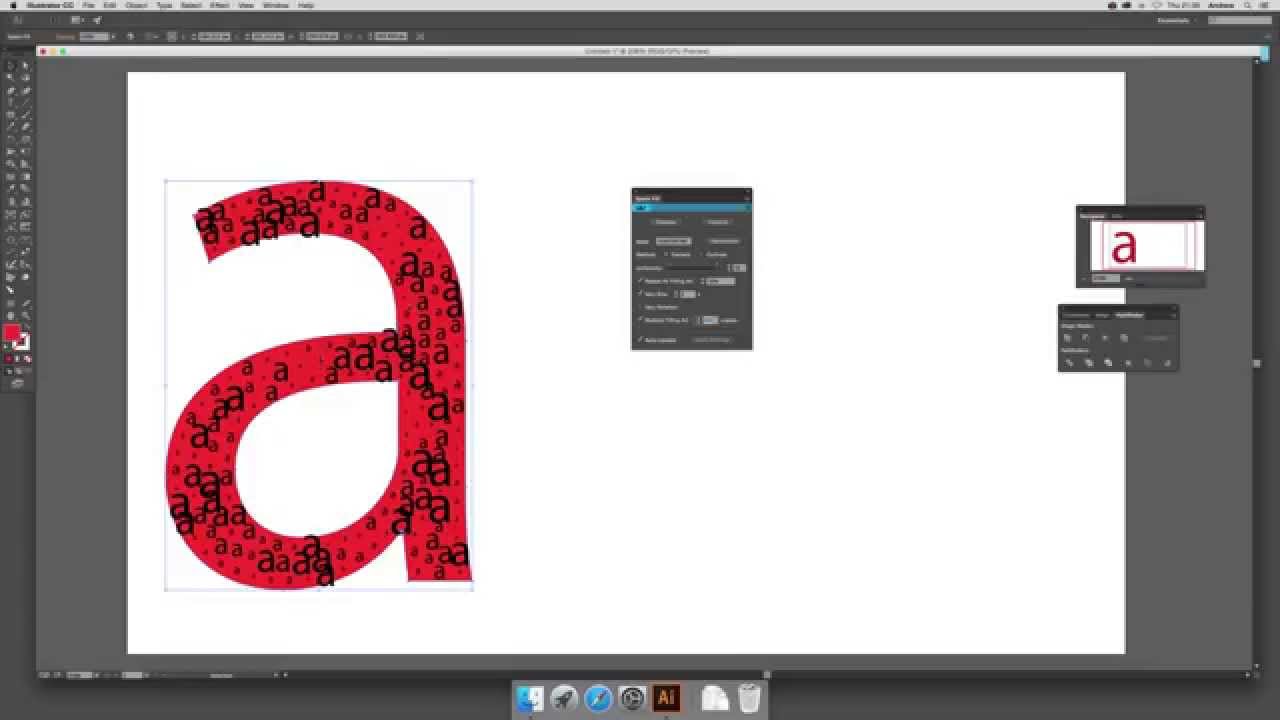Click the red Fill color swatch
Screen dimensions: 1280x720
tap(11, 332)
